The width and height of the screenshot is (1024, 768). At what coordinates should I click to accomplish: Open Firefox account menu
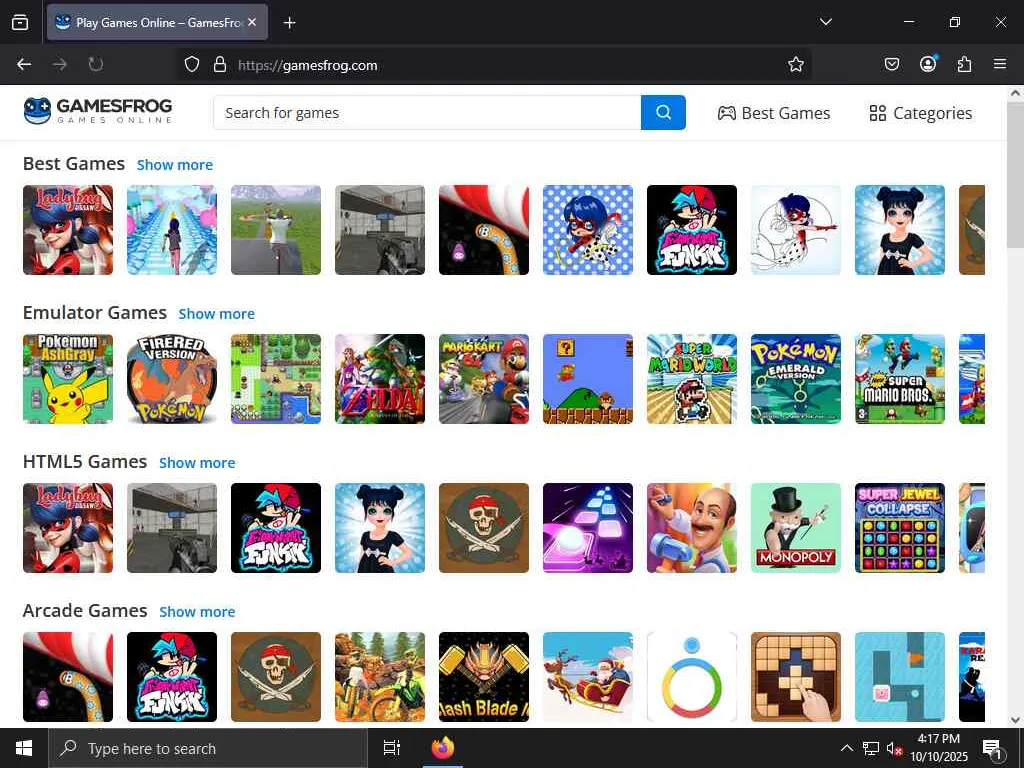click(x=928, y=64)
